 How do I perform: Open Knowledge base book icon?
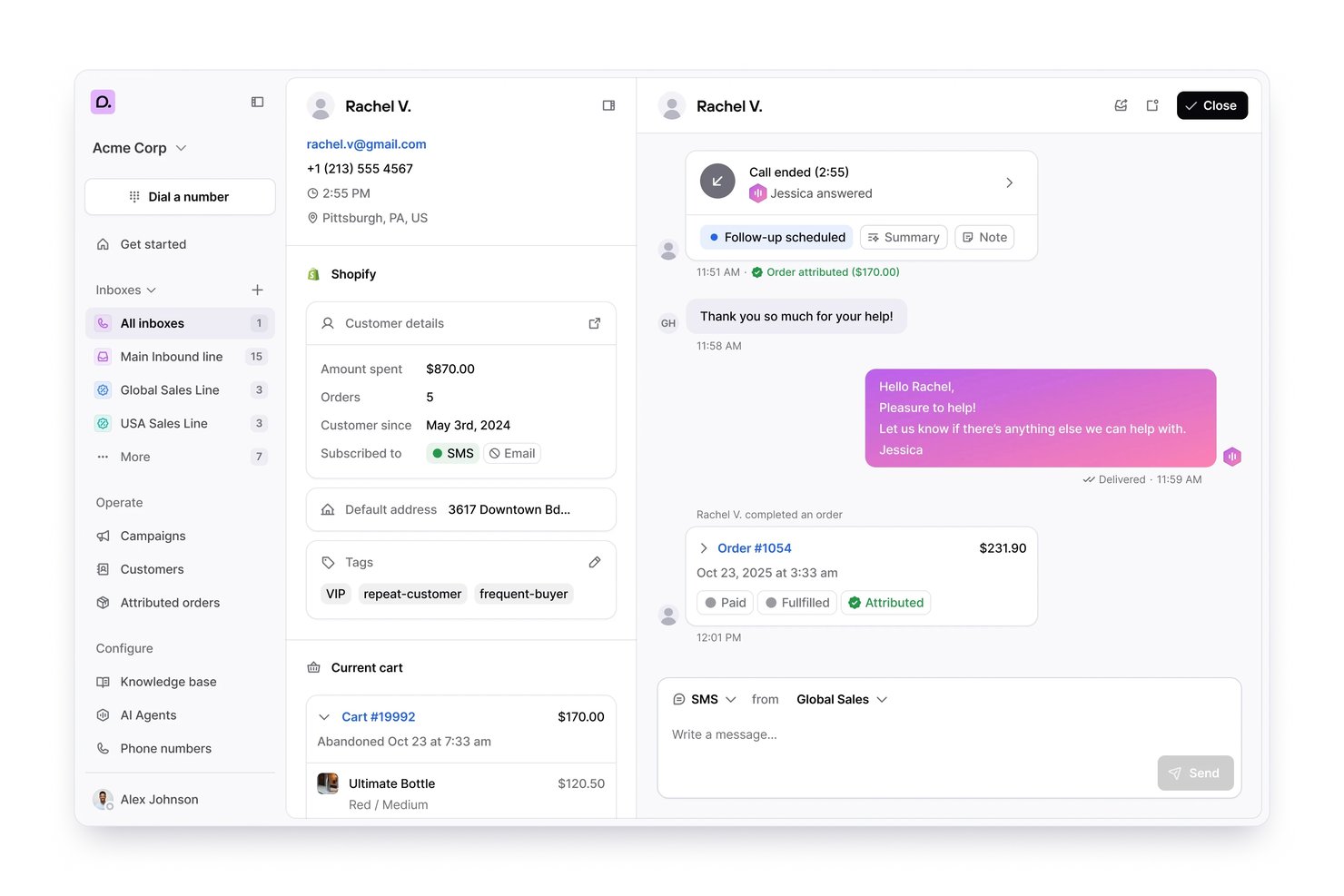[104, 682]
